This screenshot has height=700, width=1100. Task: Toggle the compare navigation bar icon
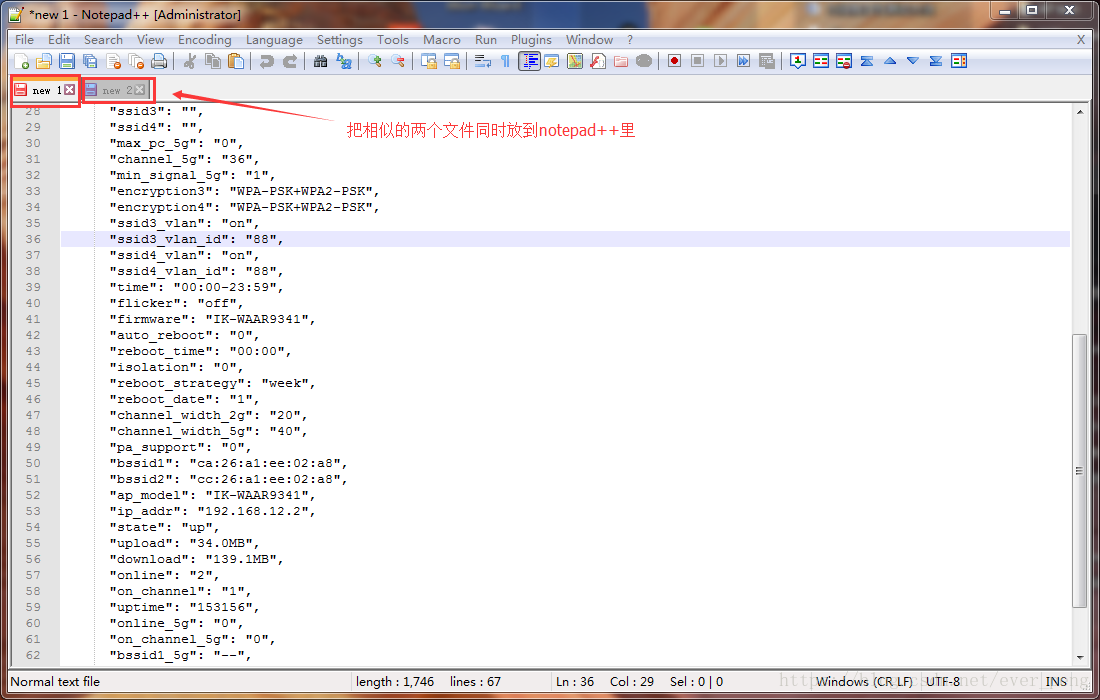(959, 61)
